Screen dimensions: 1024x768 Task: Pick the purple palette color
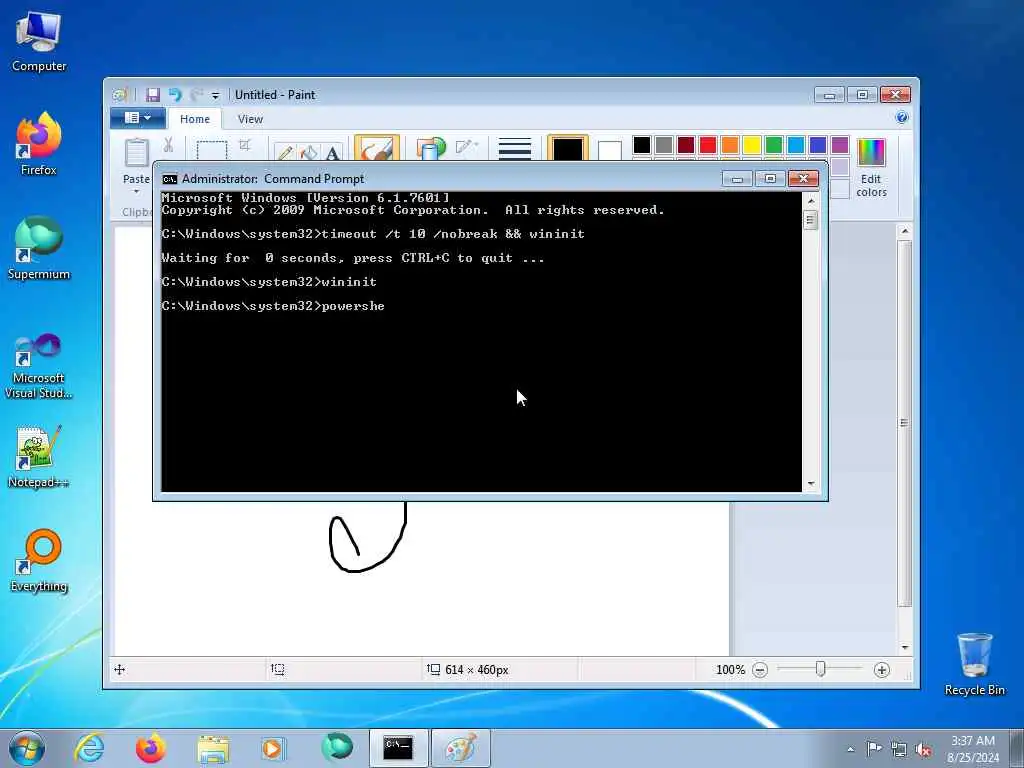pyautogui.click(x=840, y=145)
